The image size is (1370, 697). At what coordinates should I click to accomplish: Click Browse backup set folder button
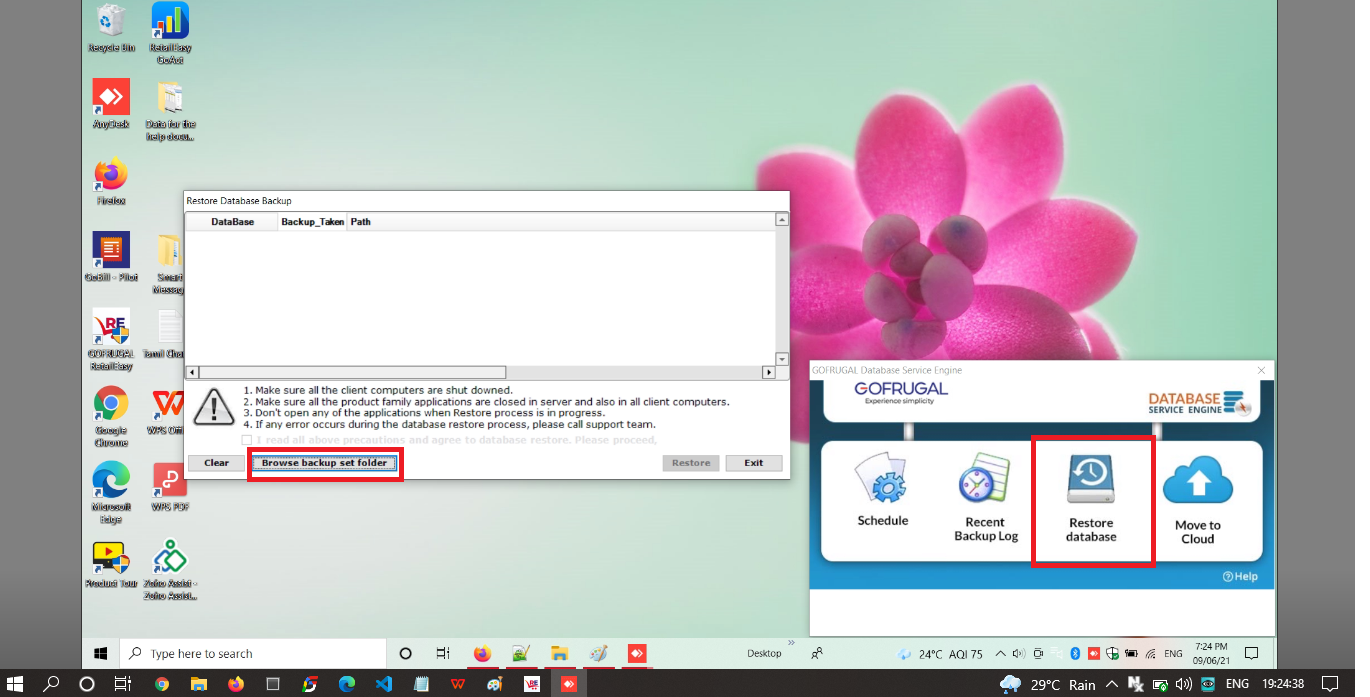324,463
